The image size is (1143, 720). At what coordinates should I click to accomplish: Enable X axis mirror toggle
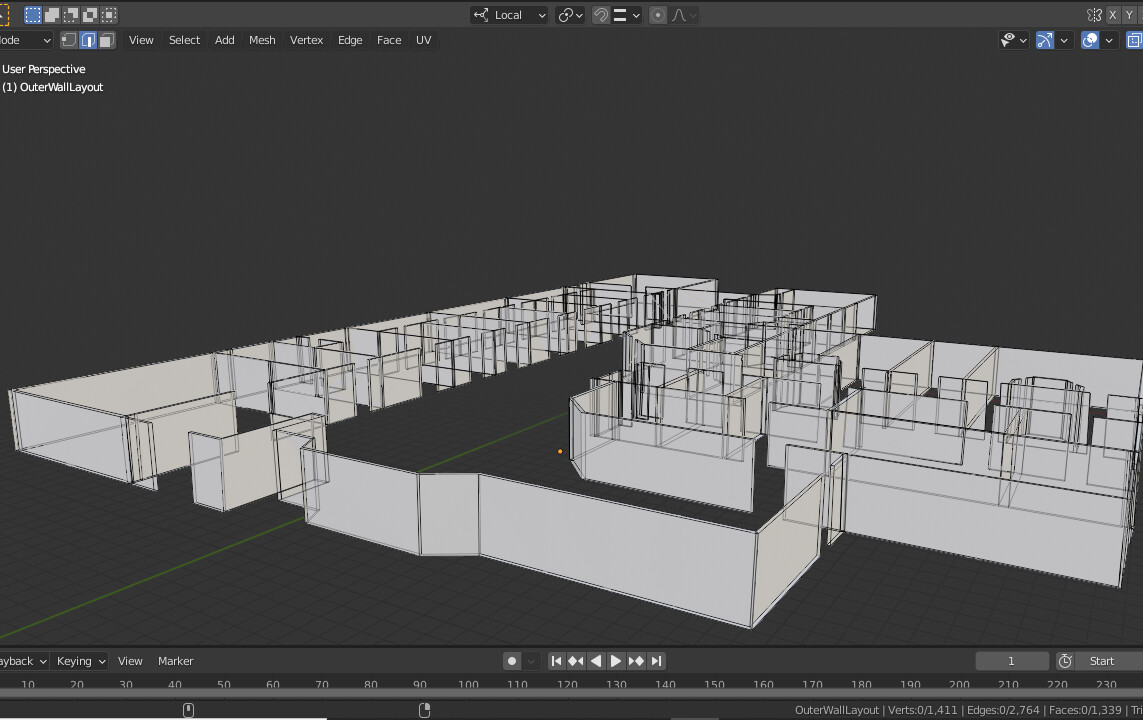(x=1112, y=15)
